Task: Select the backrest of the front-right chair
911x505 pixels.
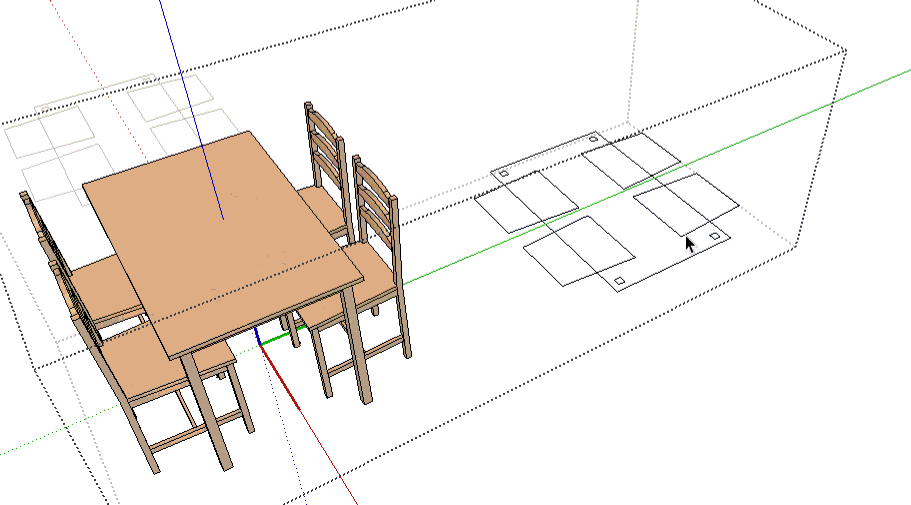Action: click(x=375, y=200)
